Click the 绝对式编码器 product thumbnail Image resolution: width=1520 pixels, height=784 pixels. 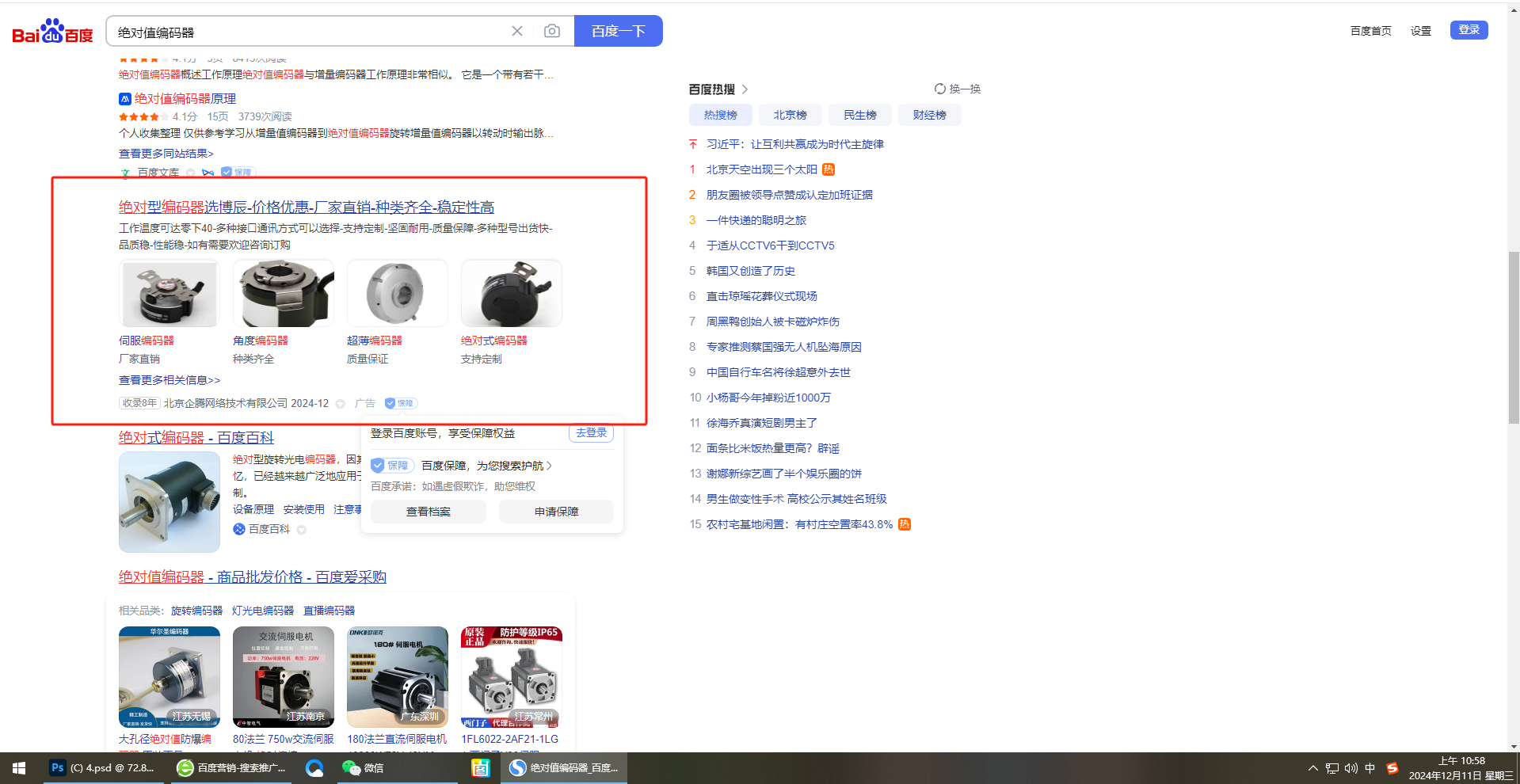pos(512,293)
